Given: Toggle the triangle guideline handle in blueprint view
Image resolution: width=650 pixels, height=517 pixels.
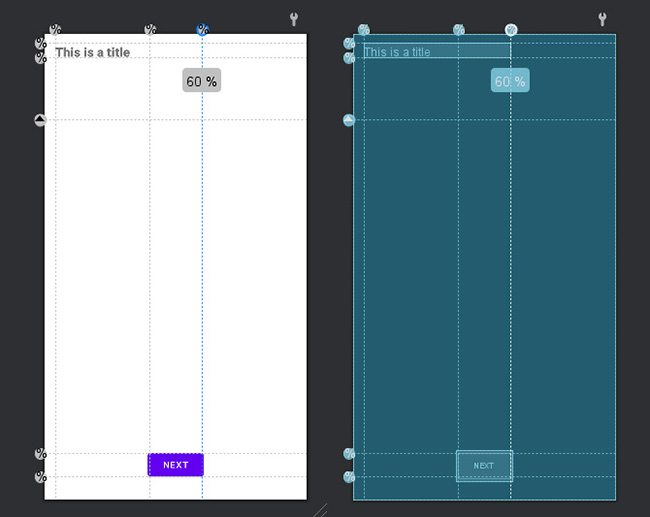Looking at the screenshot, I should [349, 120].
